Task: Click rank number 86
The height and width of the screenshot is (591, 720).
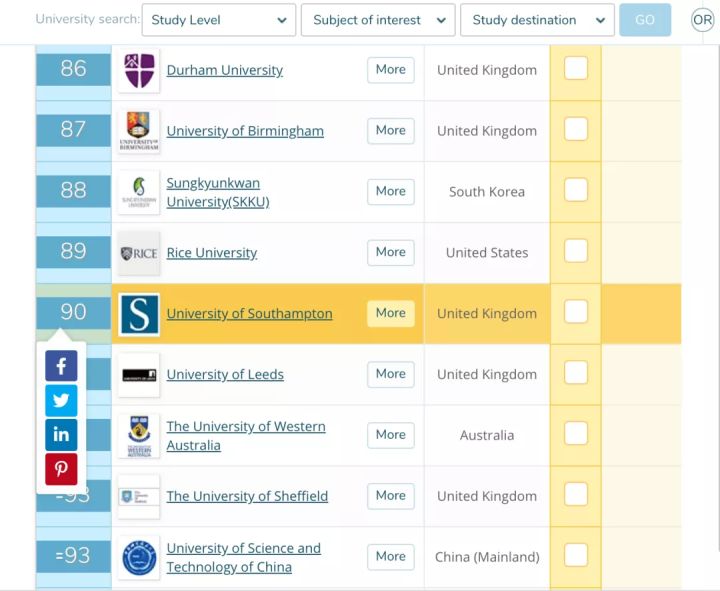Action: pyautogui.click(x=73, y=69)
